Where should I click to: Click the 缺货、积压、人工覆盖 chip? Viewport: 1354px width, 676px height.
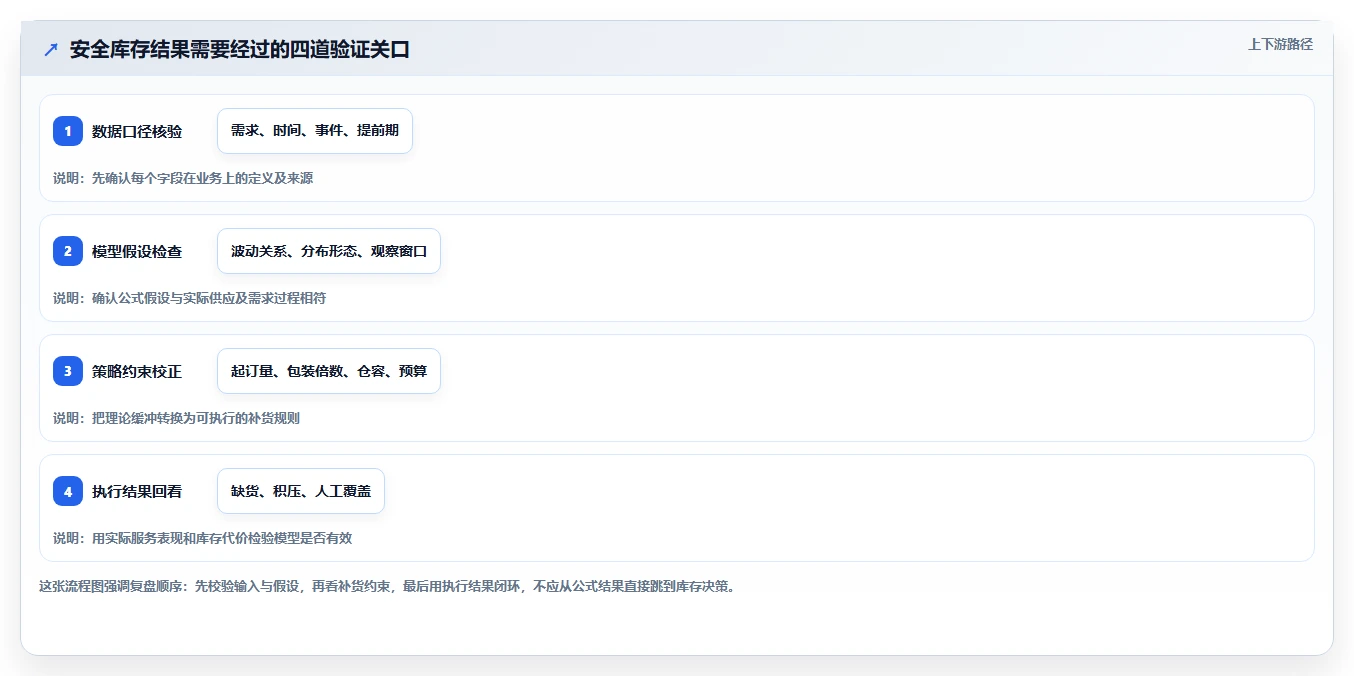pos(301,491)
